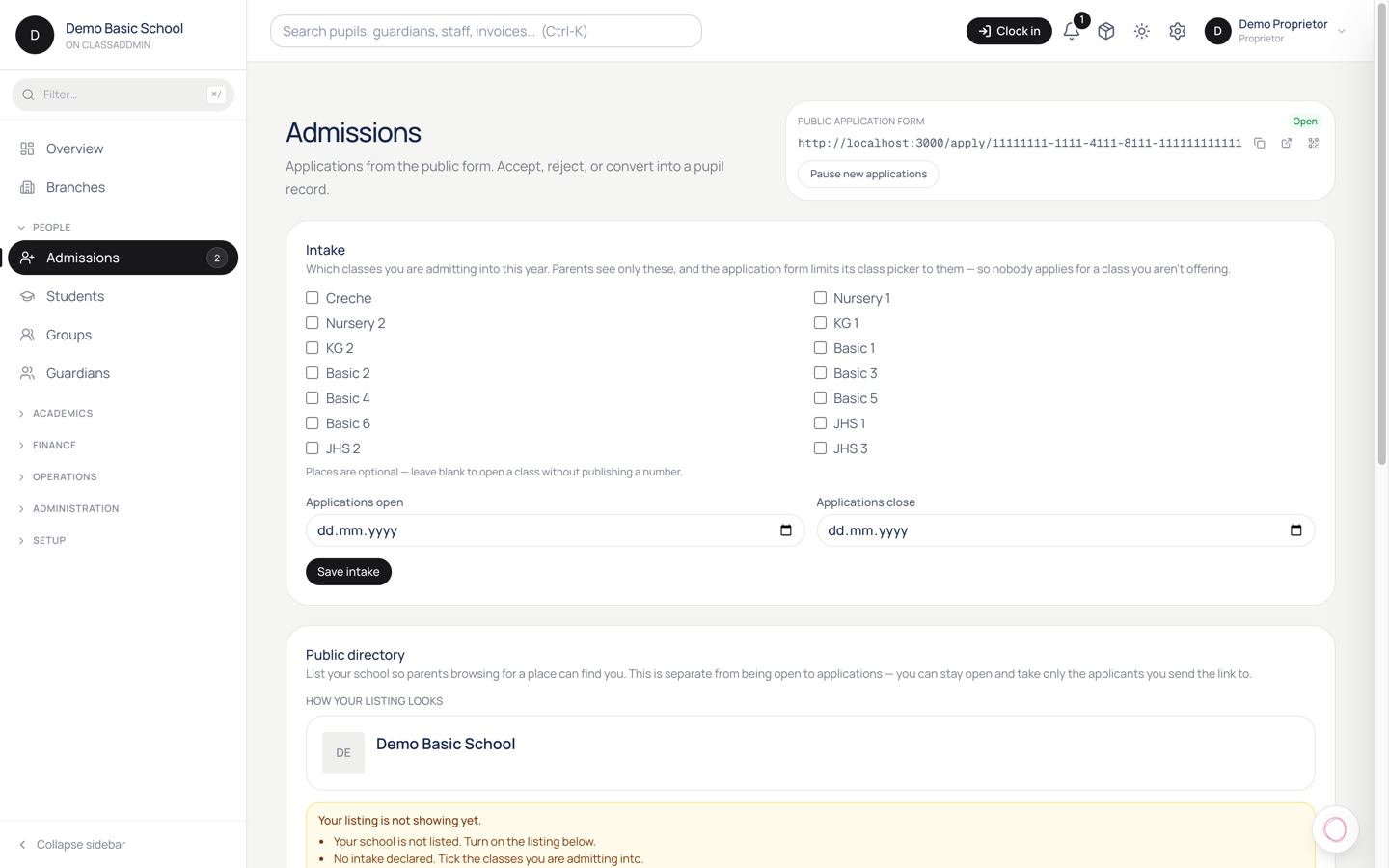
Task: Go to Guardians in the sidebar
Action: [123, 373]
